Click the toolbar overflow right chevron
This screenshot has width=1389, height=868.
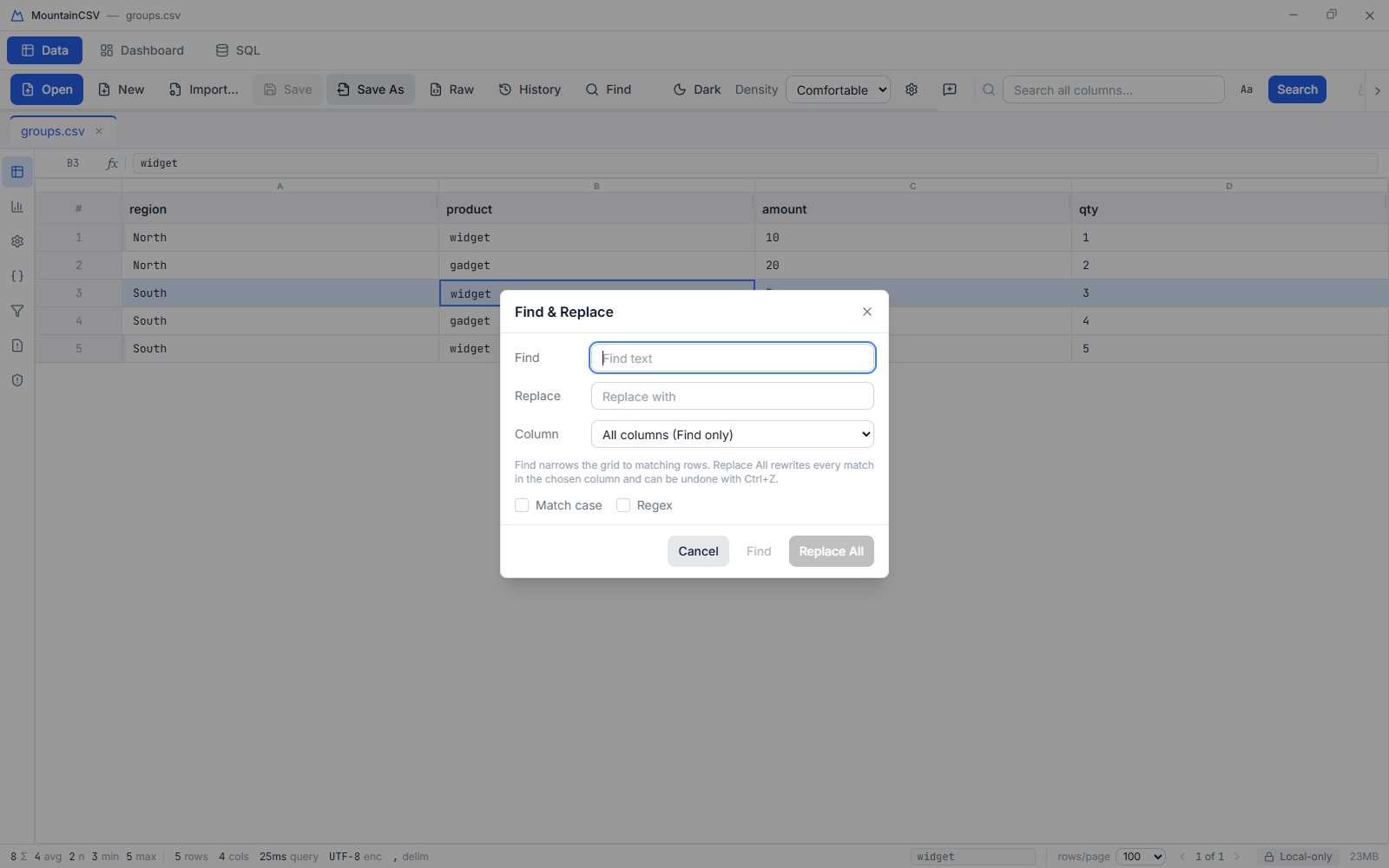click(1377, 90)
